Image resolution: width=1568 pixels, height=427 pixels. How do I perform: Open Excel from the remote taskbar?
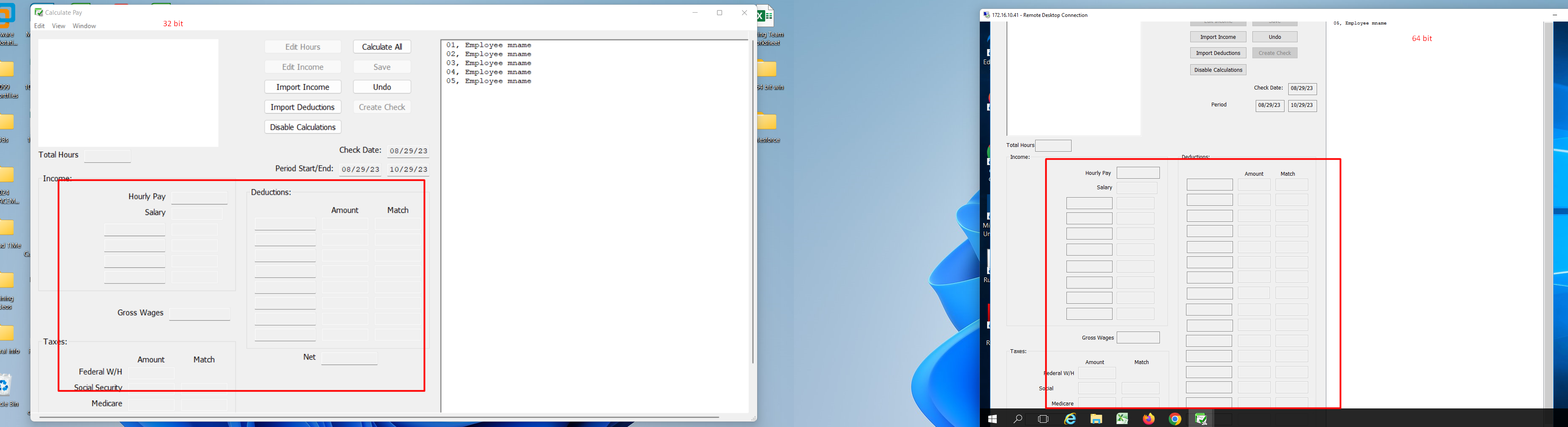point(1122,419)
